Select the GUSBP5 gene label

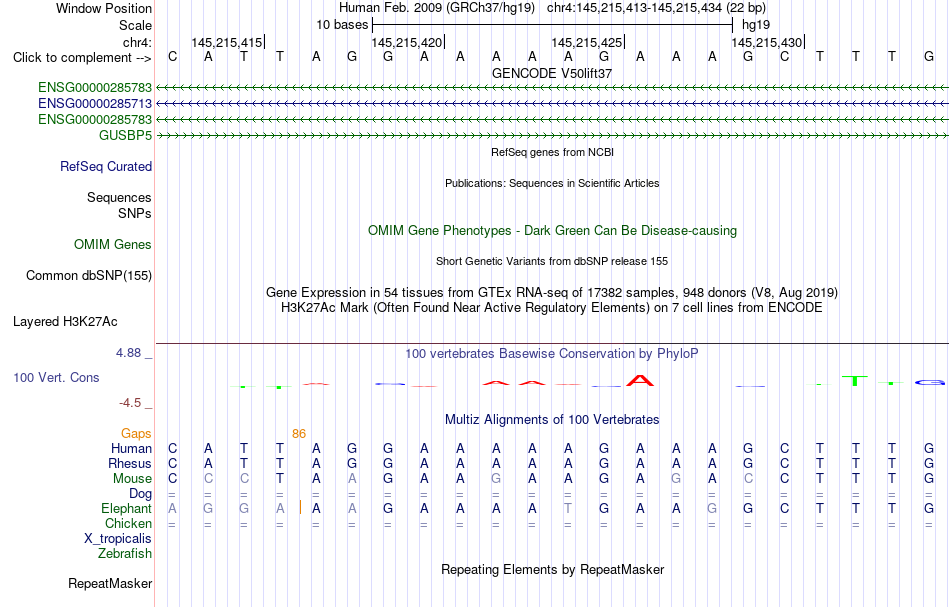click(x=125, y=136)
